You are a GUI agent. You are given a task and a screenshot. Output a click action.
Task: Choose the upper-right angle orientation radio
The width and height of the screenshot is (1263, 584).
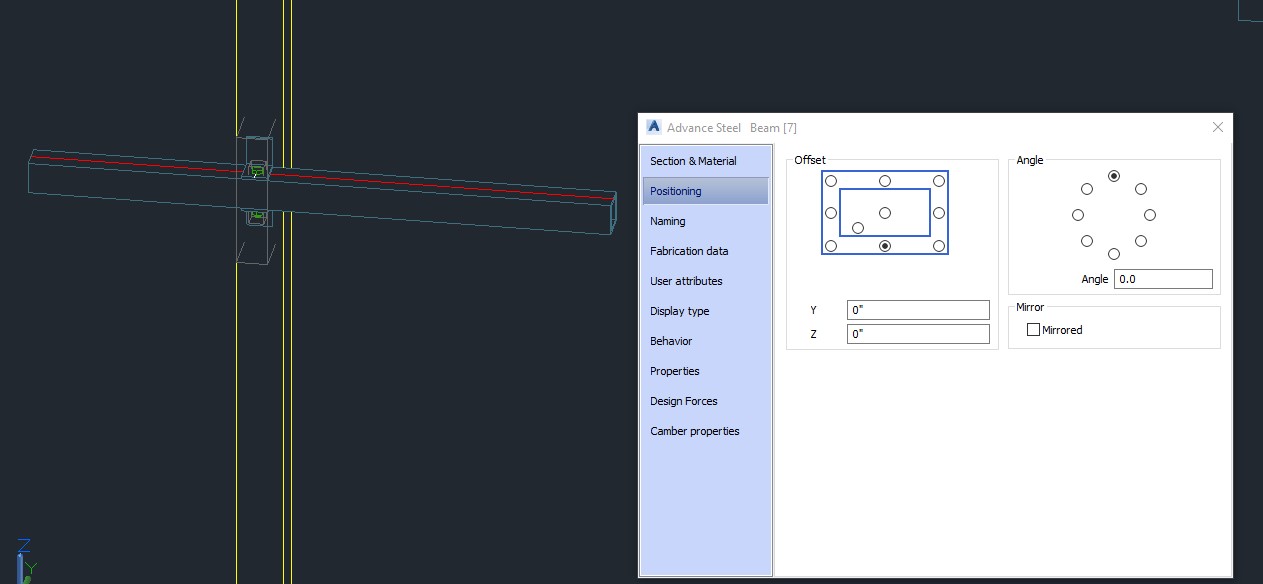point(1140,187)
